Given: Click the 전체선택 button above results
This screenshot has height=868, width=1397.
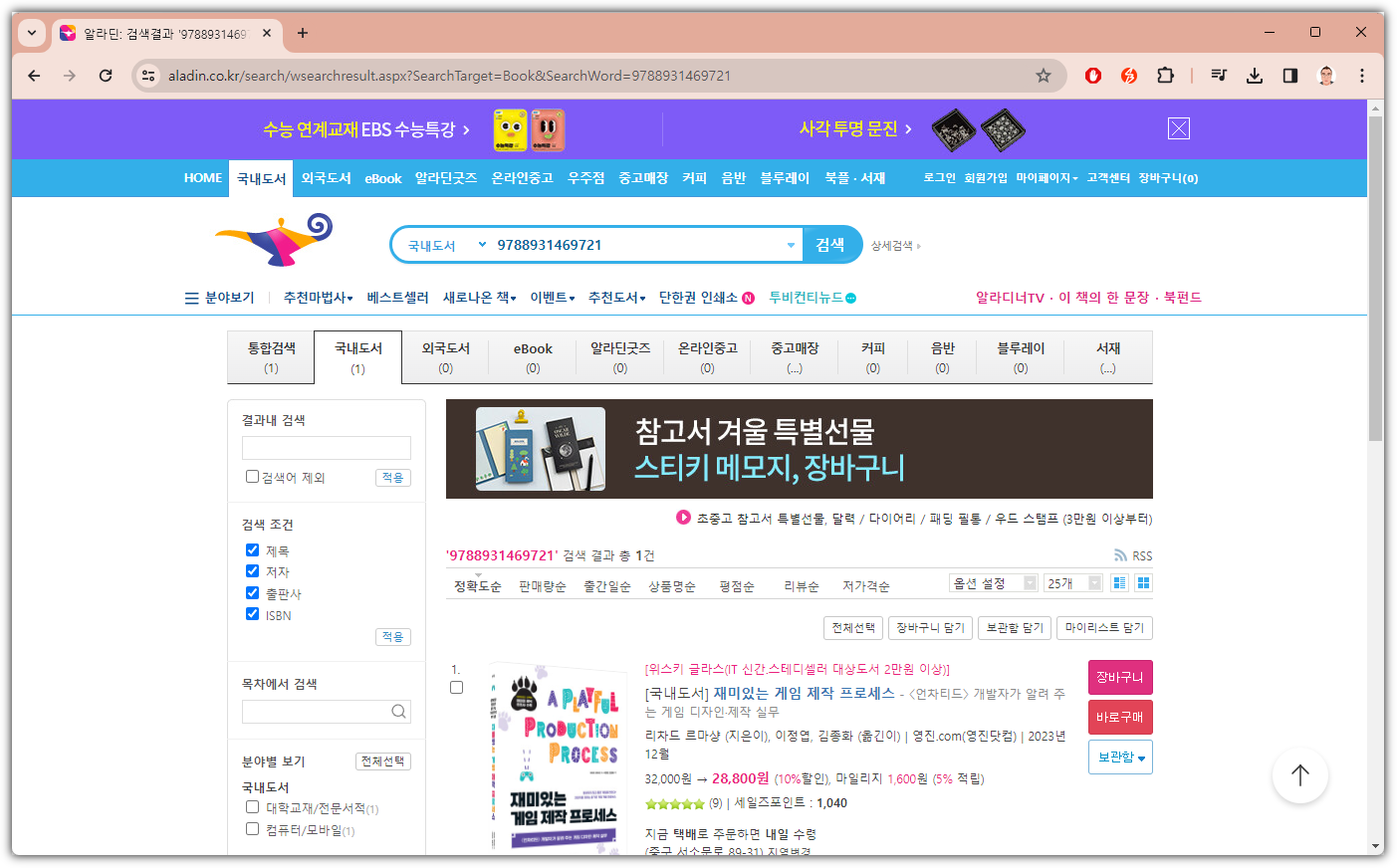Looking at the screenshot, I should pyautogui.click(x=853, y=628).
